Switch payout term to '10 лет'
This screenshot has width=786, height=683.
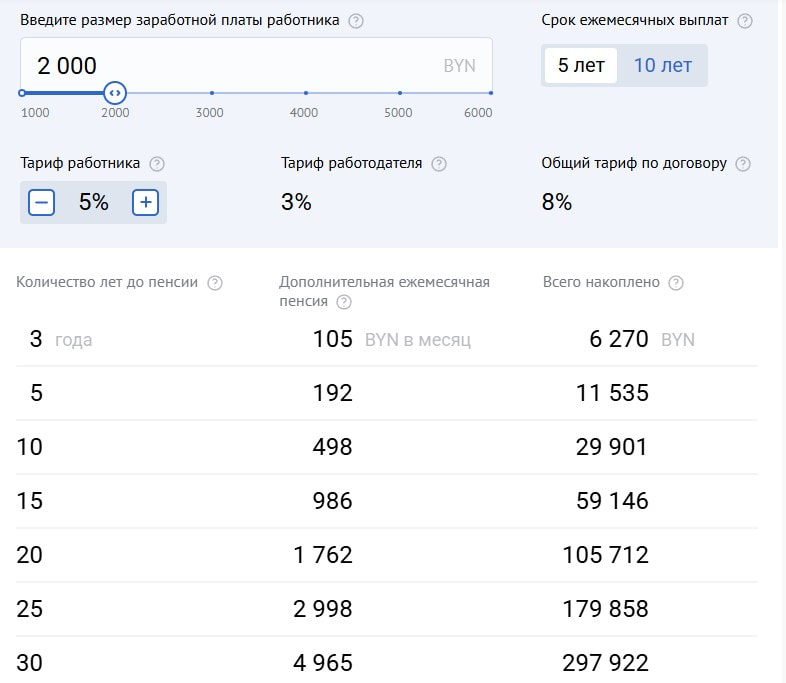pos(662,66)
